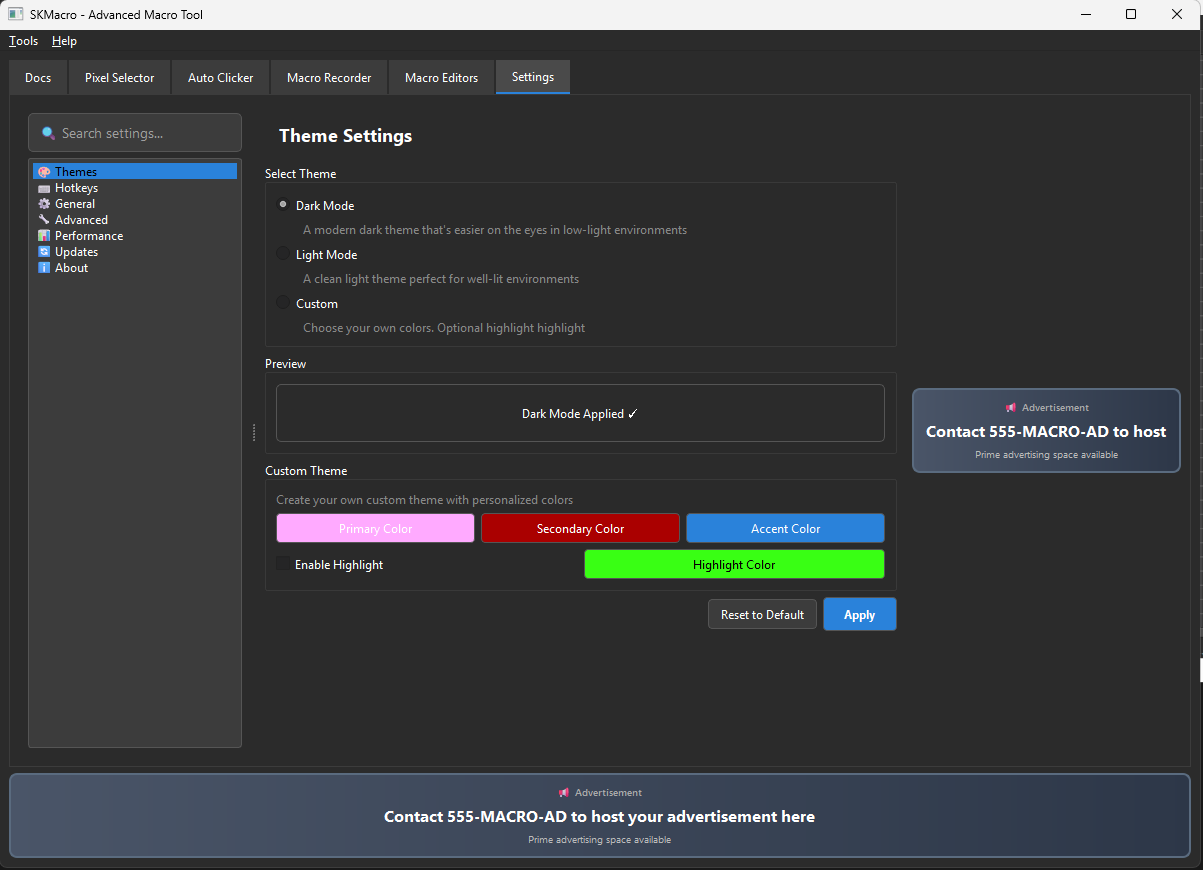Minimize the SKMacro window

(1085, 14)
